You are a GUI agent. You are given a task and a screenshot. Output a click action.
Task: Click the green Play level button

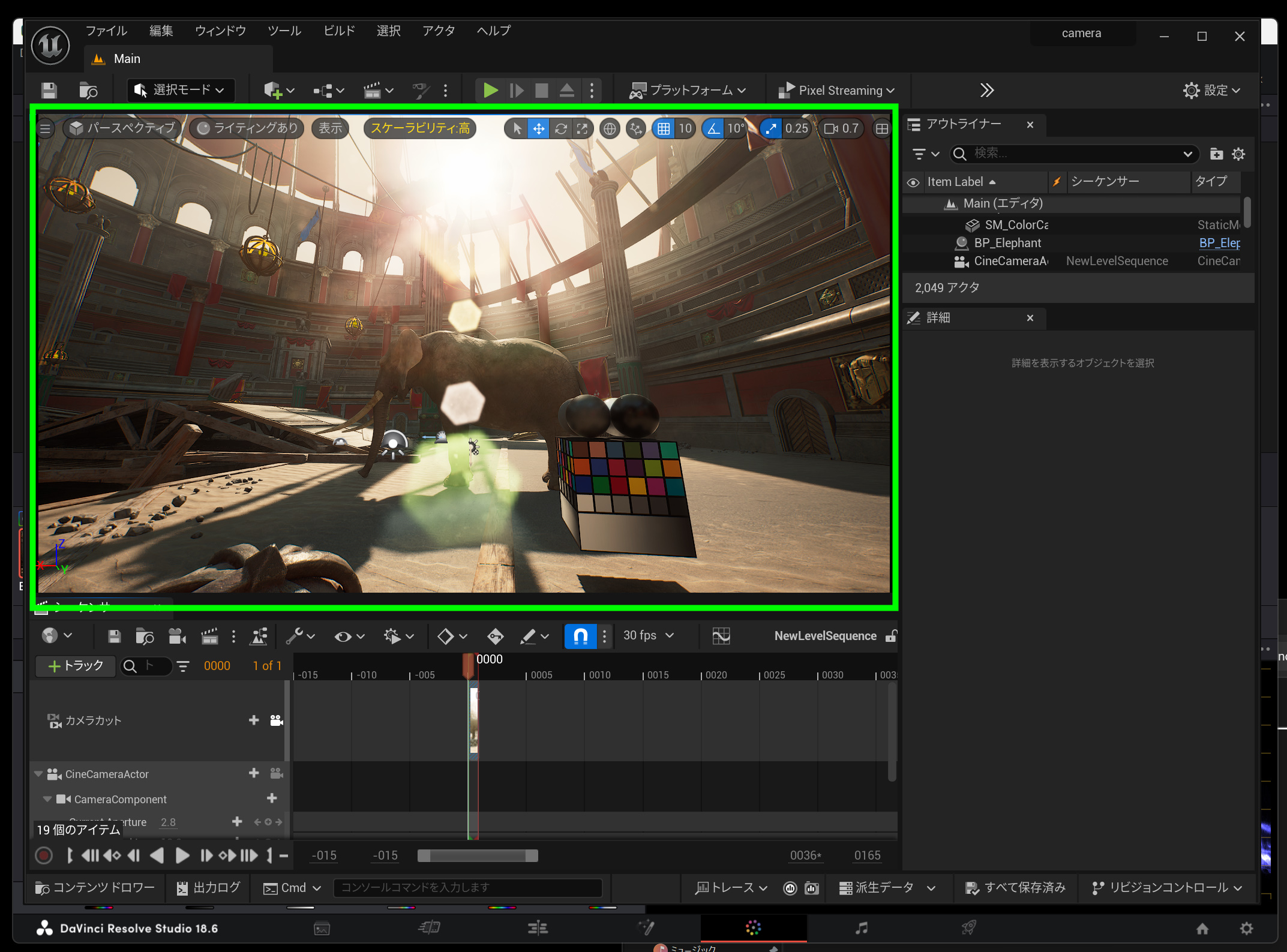click(490, 91)
